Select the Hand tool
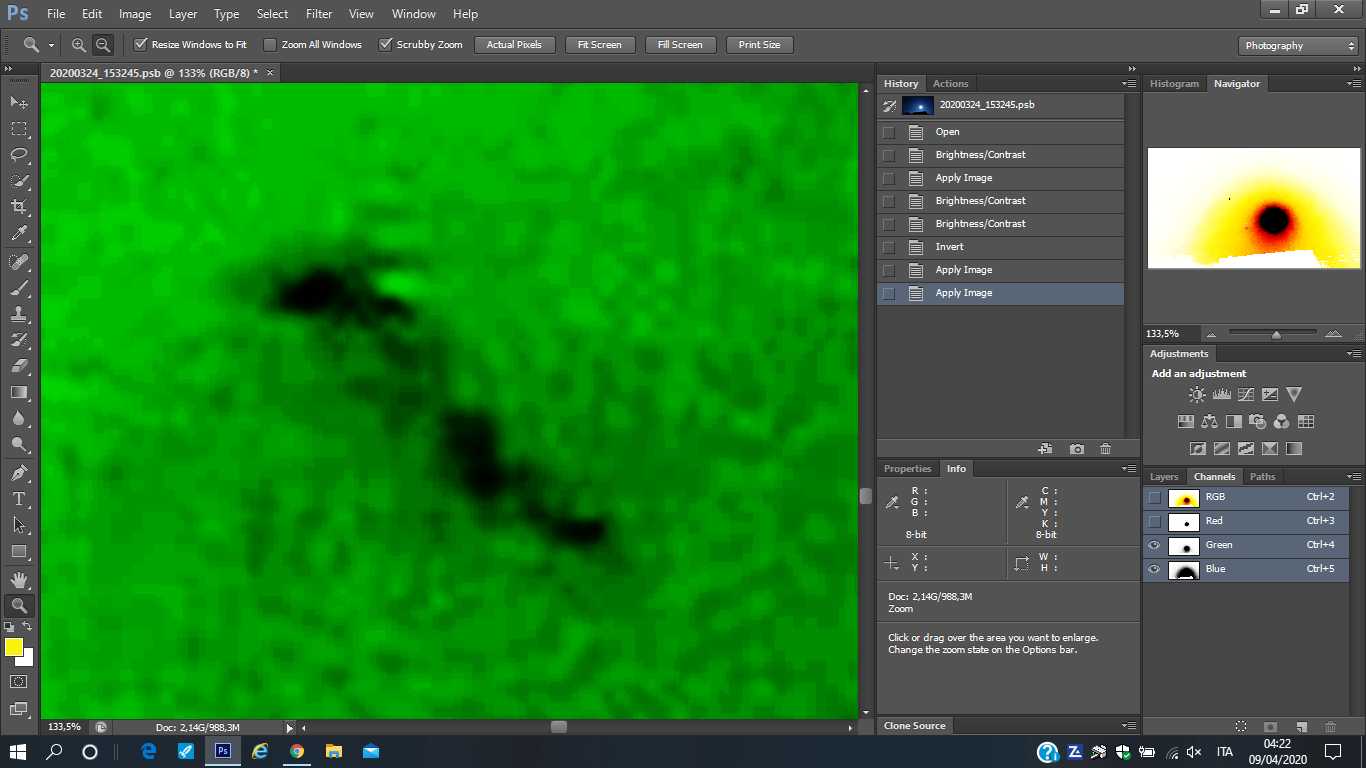This screenshot has height=768, width=1366. coord(19,579)
